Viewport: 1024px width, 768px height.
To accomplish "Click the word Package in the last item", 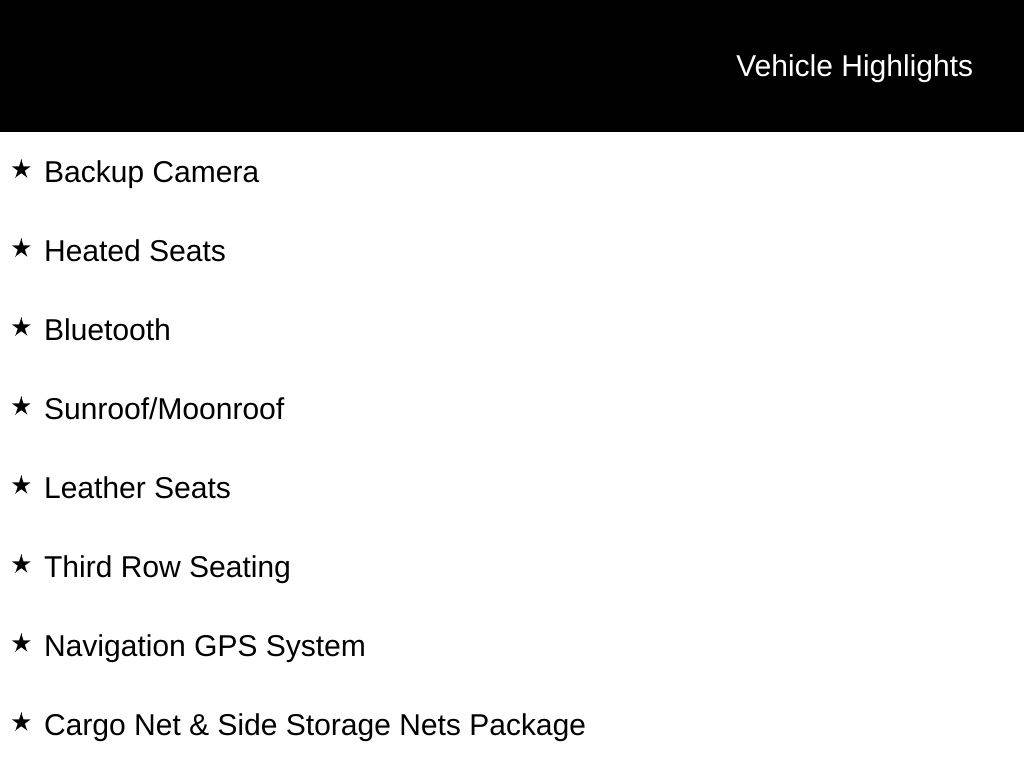I will pyautogui.click(x=528, y=726).
